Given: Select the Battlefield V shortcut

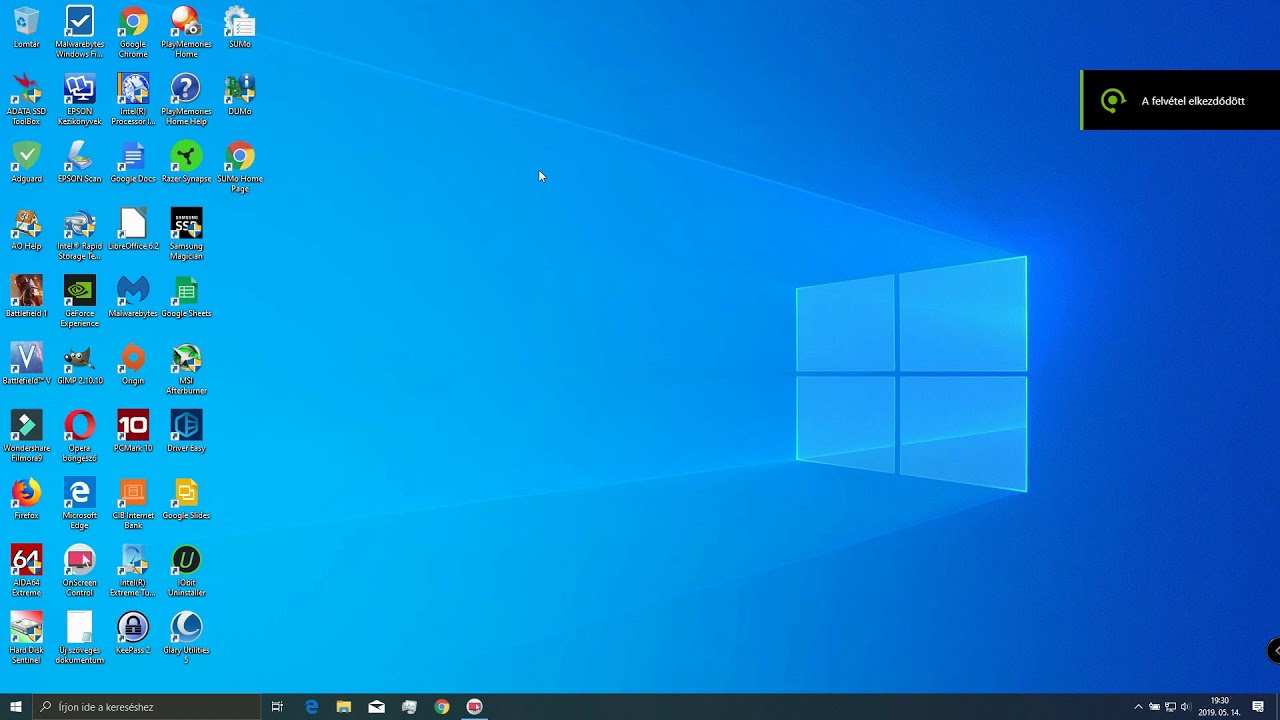Looking at the screenshot, I should [x=26, y=363].
